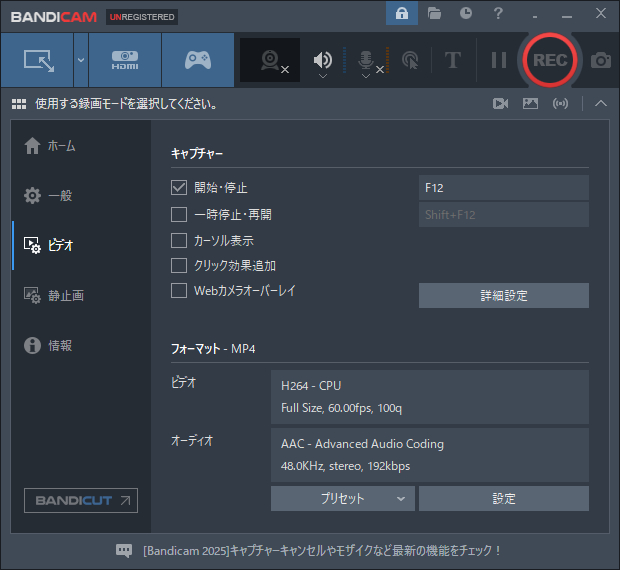Start recording with the REC button
This screenshot has height=570, width=620.
coord(550,60)
